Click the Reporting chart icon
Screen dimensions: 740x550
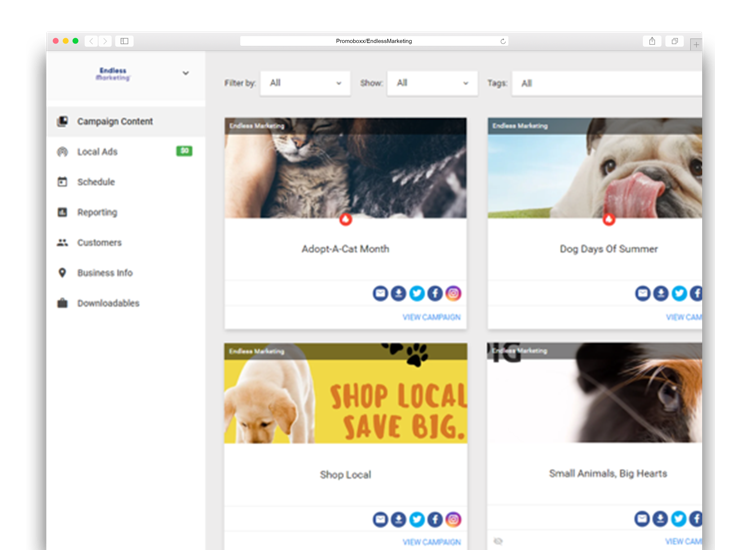[x=62, y=212]
